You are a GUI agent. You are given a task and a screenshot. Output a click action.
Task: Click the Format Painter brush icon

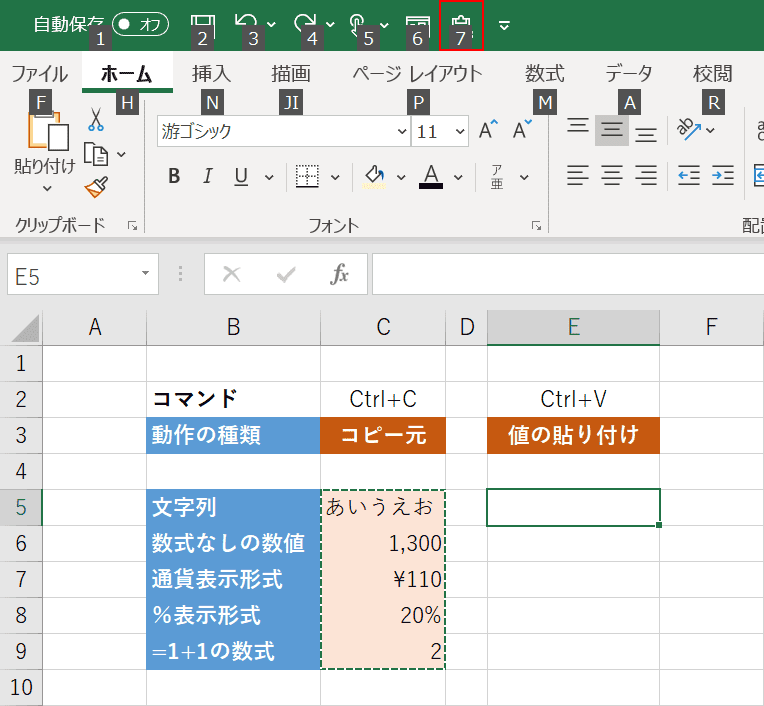tap(96, 187)
